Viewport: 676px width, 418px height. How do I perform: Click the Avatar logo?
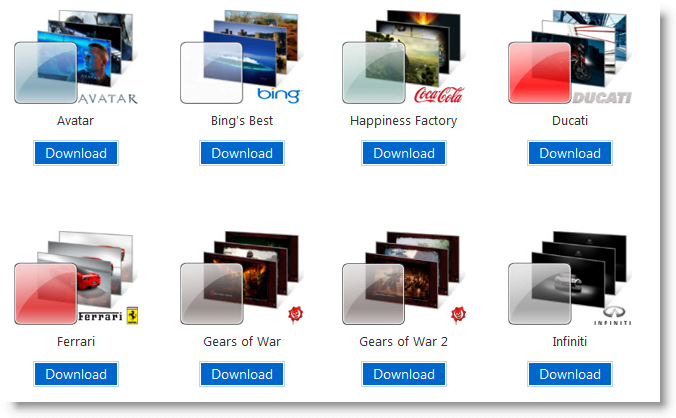pyautogui.click(x=108, y=99)
